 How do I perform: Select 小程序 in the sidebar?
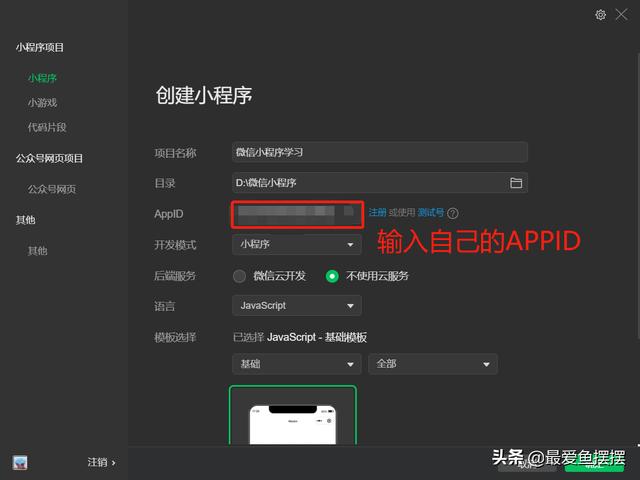(42, 78)
